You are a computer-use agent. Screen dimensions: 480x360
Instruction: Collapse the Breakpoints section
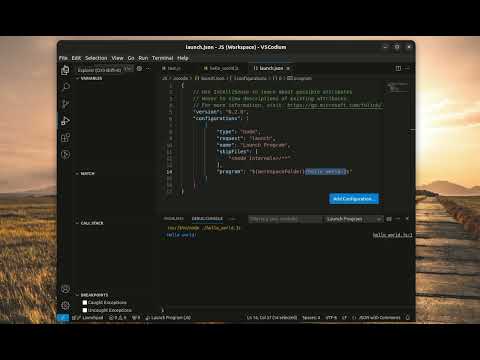92,295
